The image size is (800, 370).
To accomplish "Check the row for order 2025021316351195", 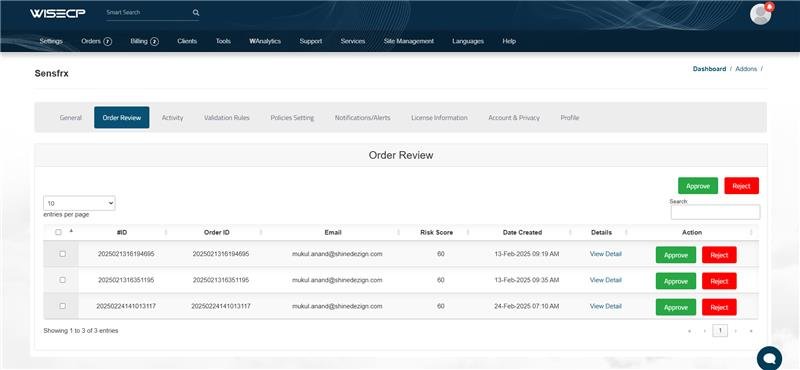I will click(63, 280).
